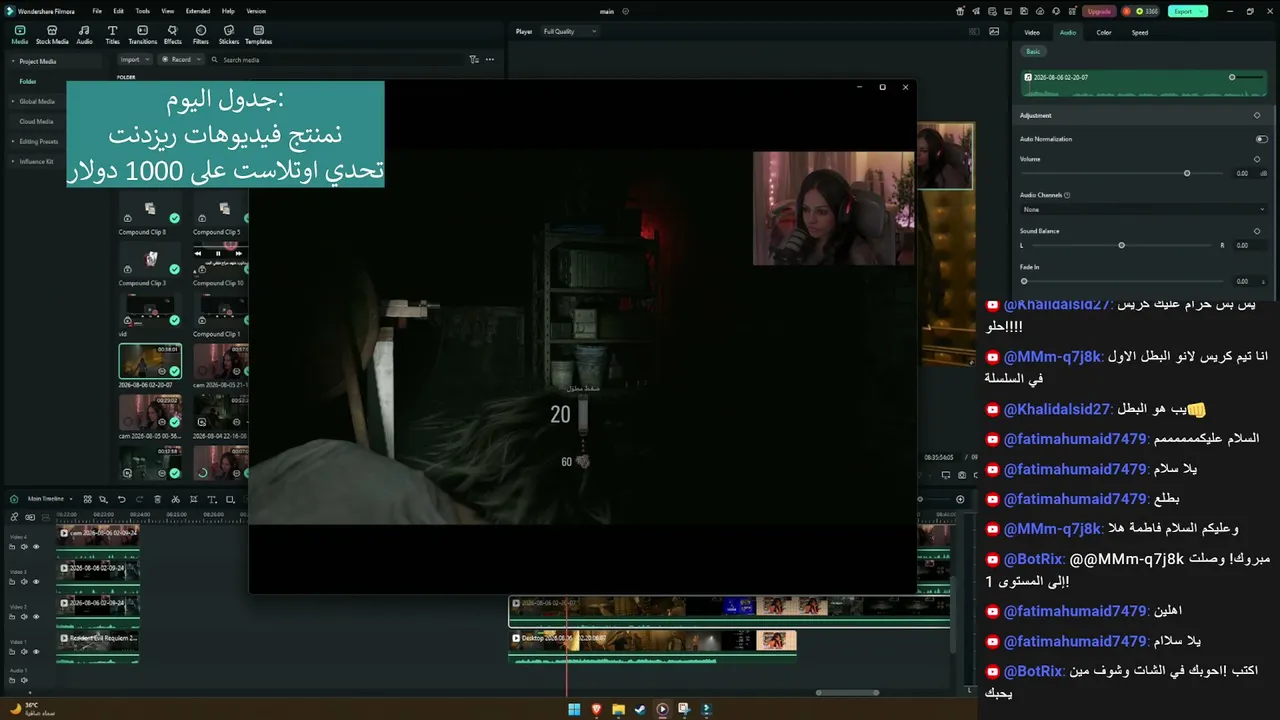Screen dimensions: 1280x720
Task: Open the snapshot image icon above player
Action: point(993,31)
